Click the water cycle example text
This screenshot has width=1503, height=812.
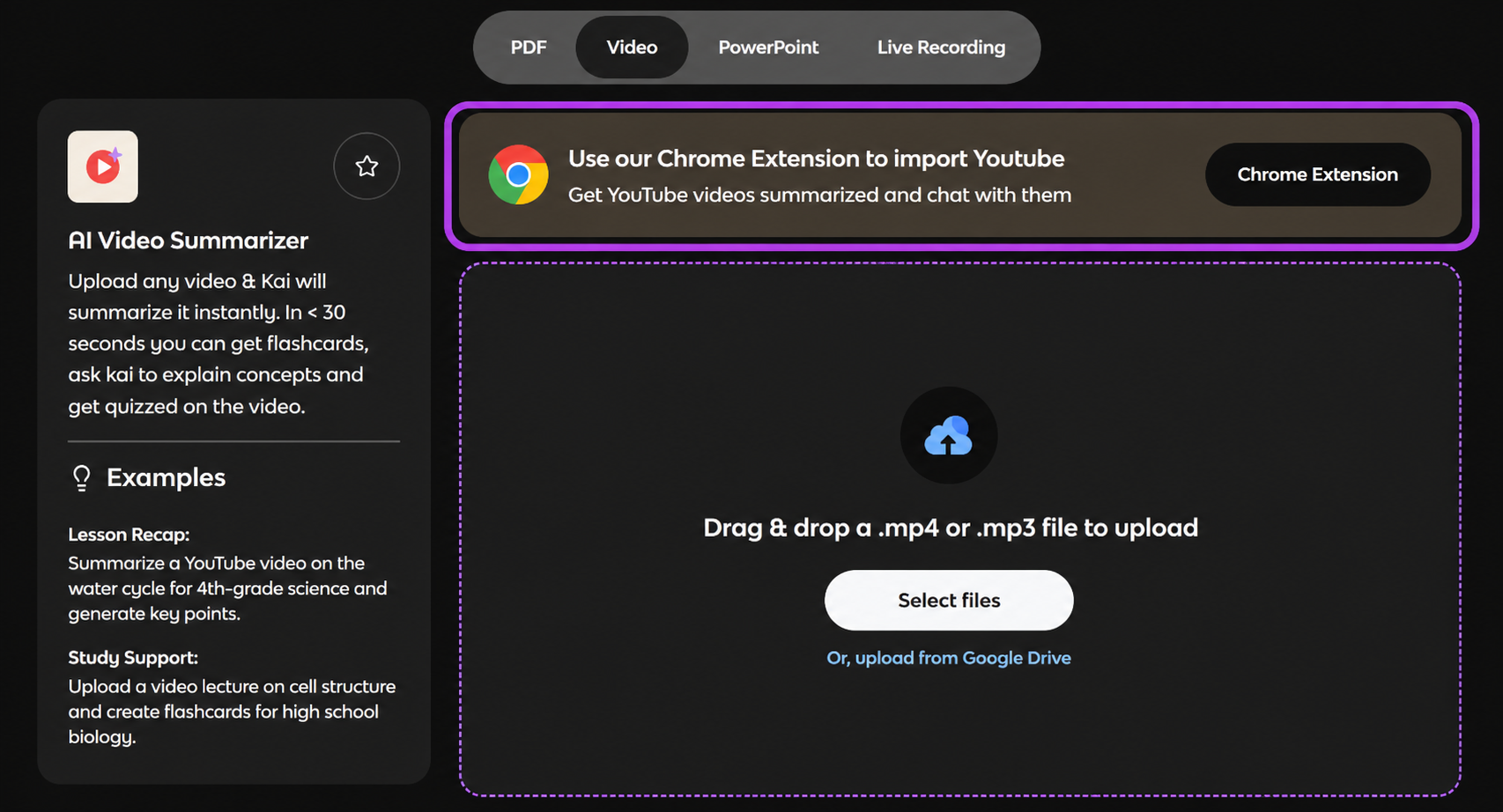[227, 588]
